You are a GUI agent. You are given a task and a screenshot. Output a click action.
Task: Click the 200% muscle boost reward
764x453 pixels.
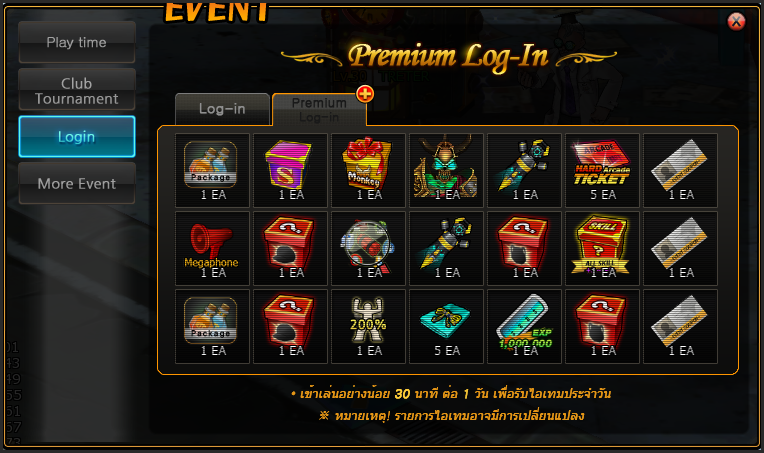point(368,326)
